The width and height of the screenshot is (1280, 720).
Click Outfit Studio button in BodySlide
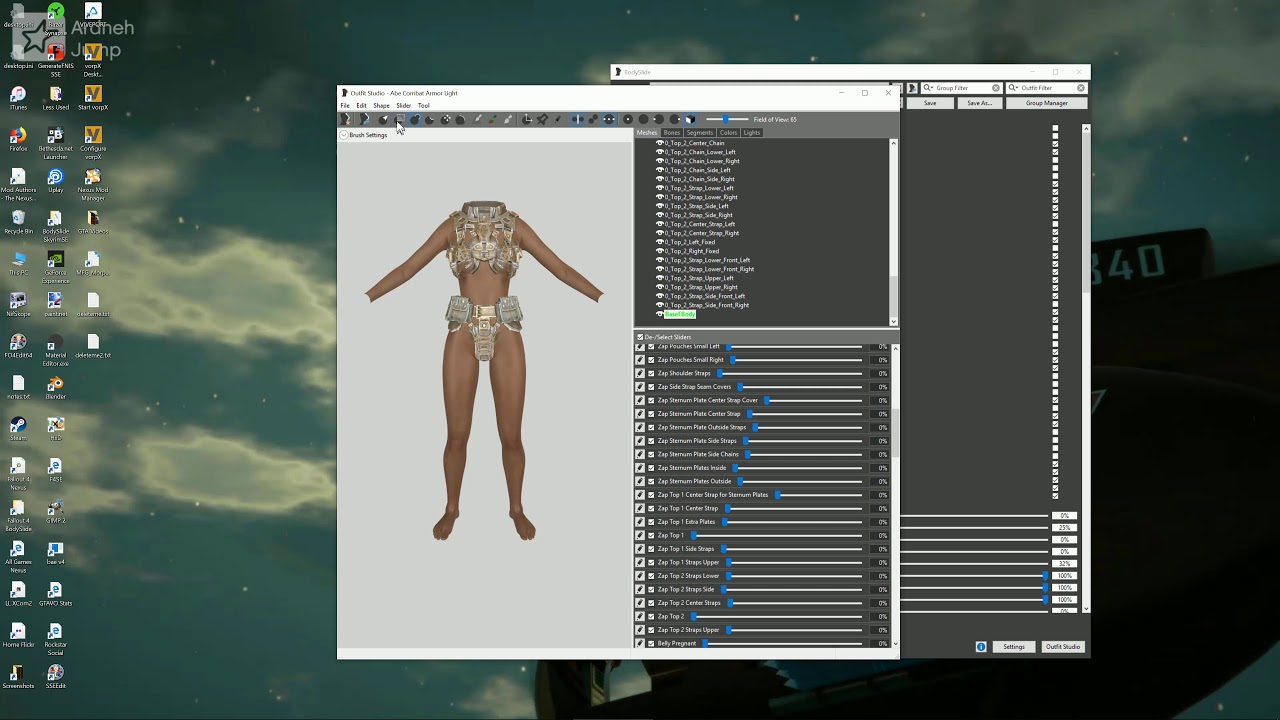[x=1063, y=647]
